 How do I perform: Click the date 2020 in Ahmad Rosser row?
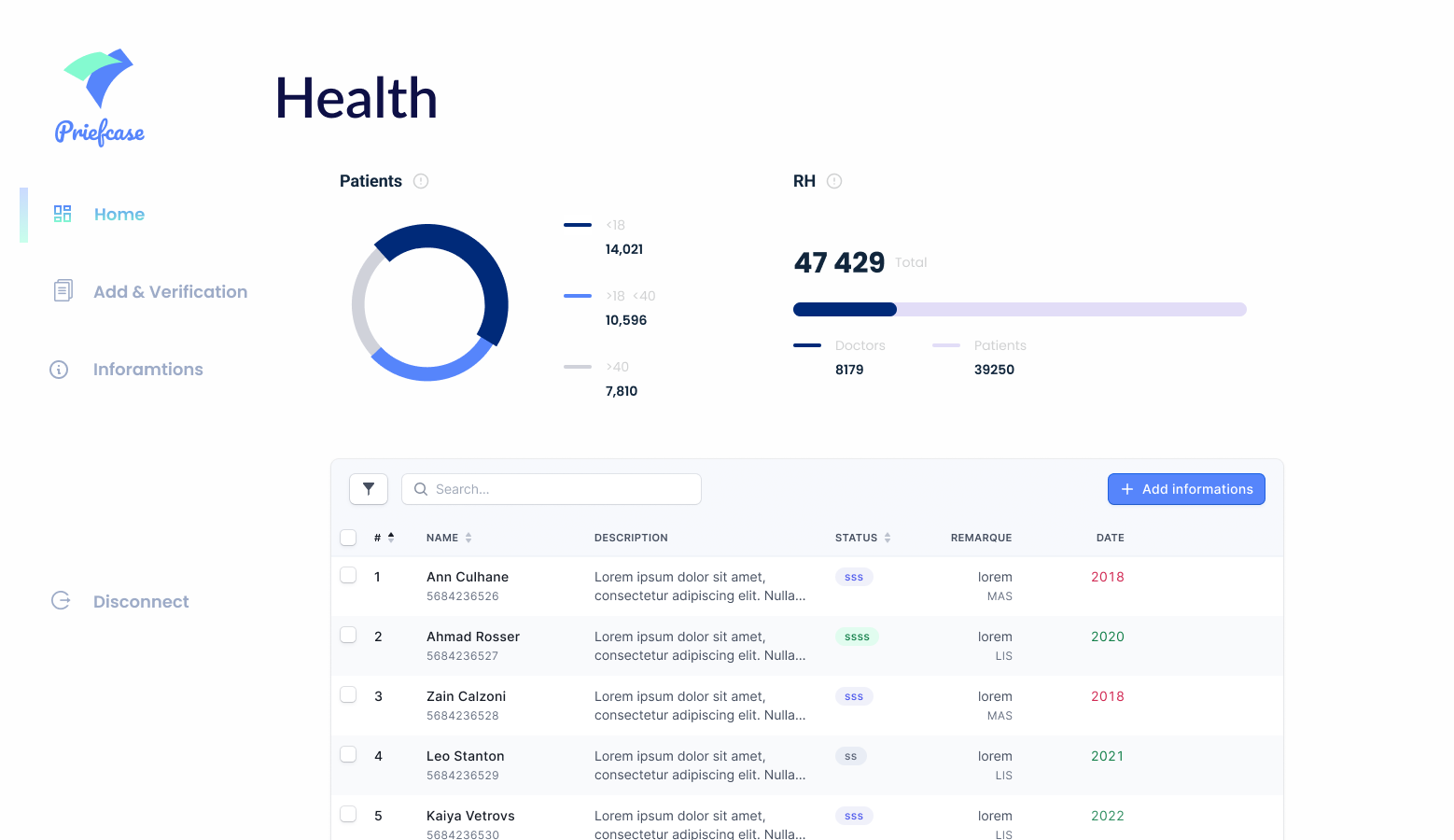click(1108, 637)
